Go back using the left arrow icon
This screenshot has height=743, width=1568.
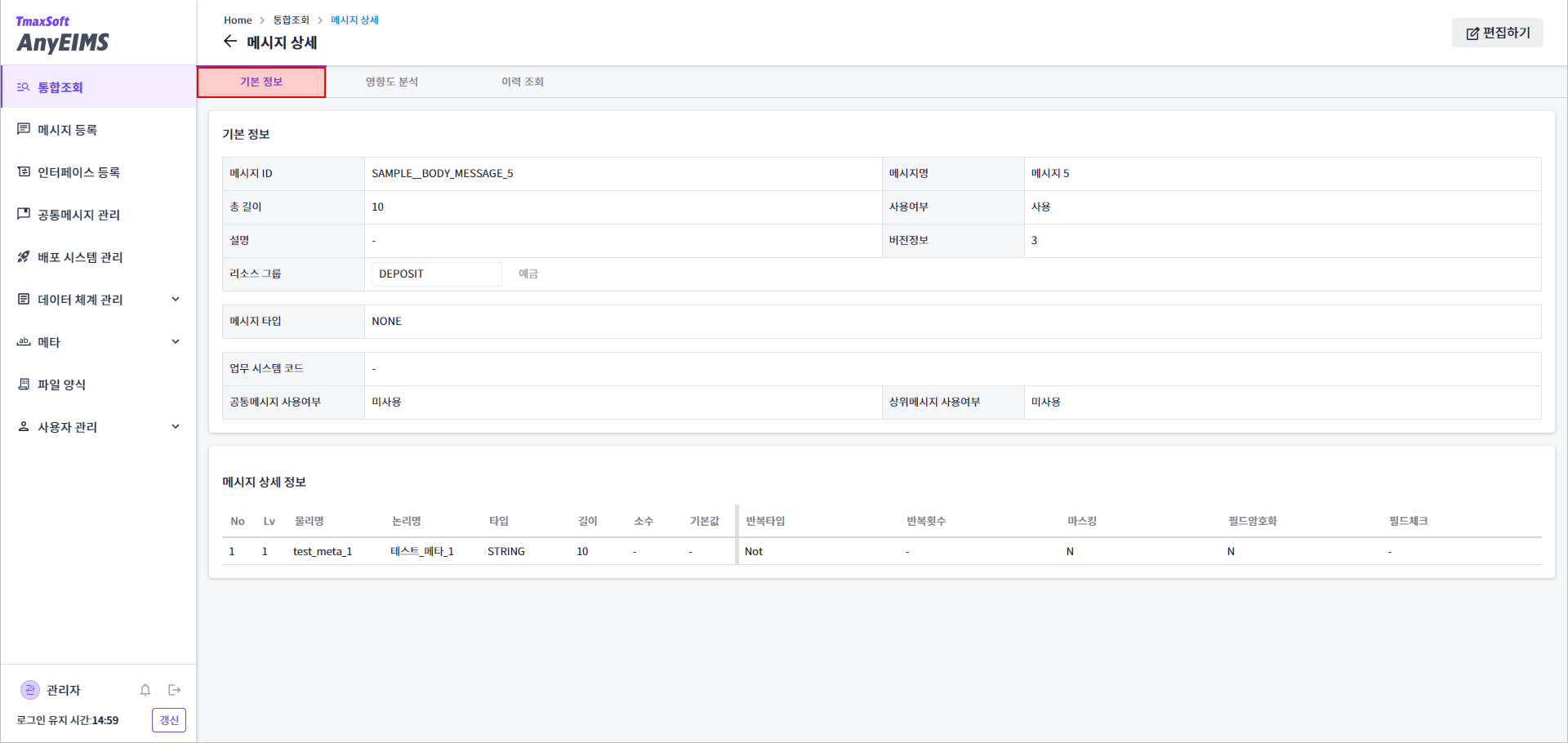(x=230, y=42)
